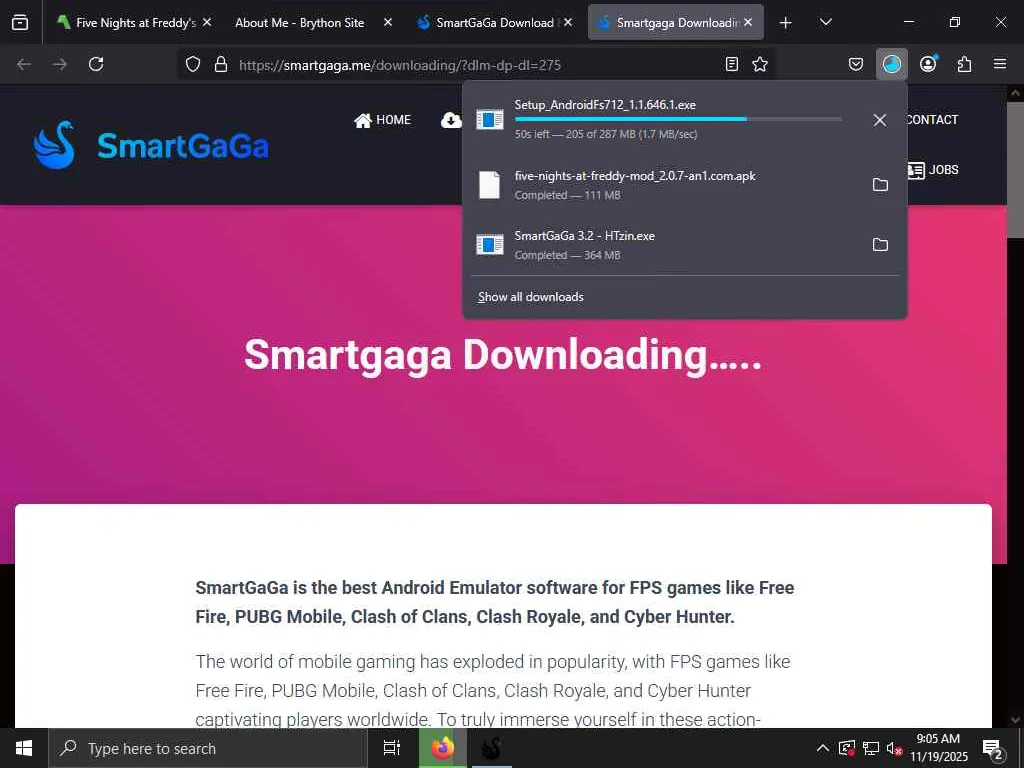
Task: Click the network tray icon
Action: (871, 748)
